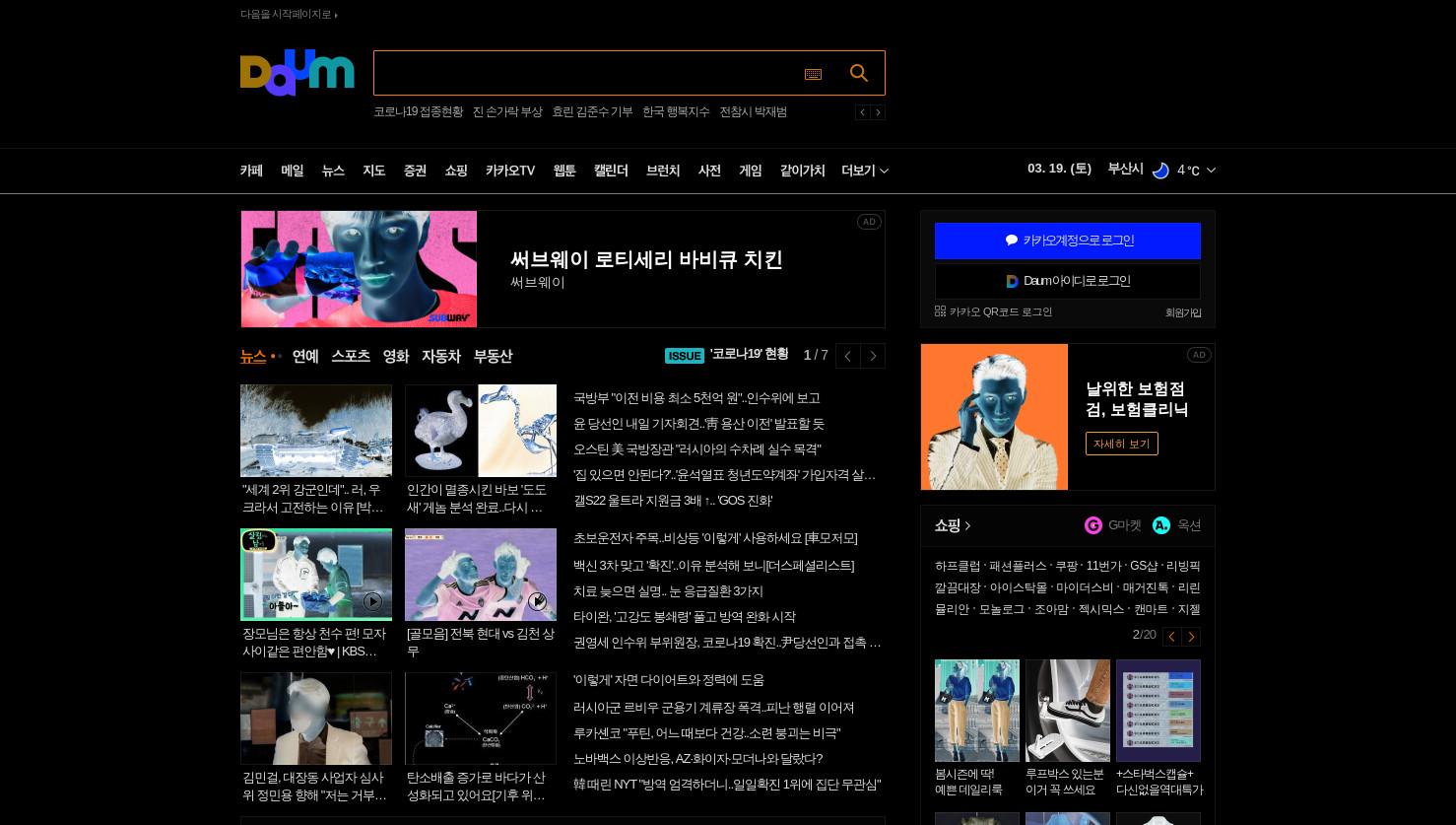1456x825 pixels.
Task: Play the 장모님 KBS video thumbnail
Action: click(x=316, y=575)
